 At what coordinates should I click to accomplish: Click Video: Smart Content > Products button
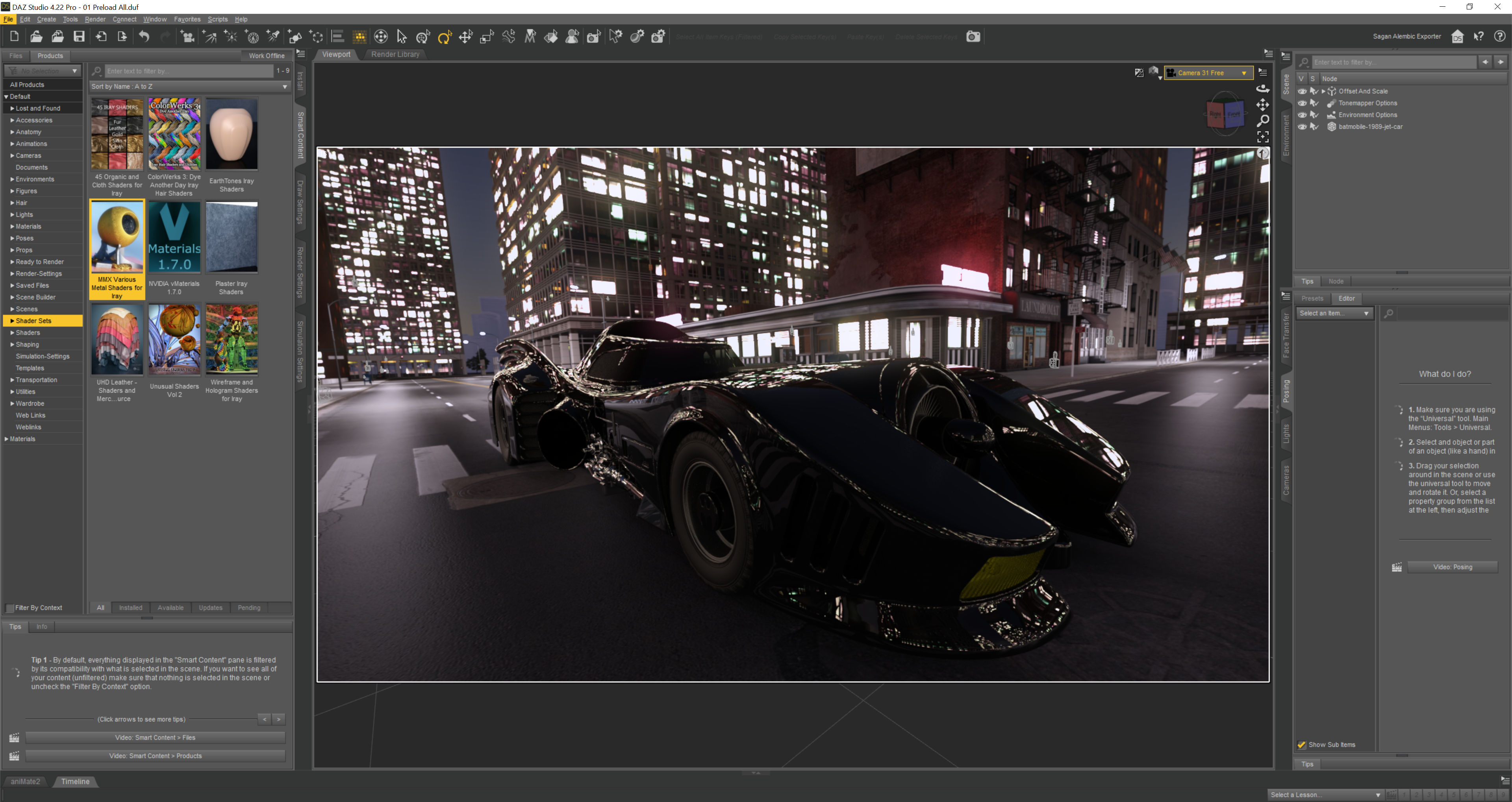point(155,756)
